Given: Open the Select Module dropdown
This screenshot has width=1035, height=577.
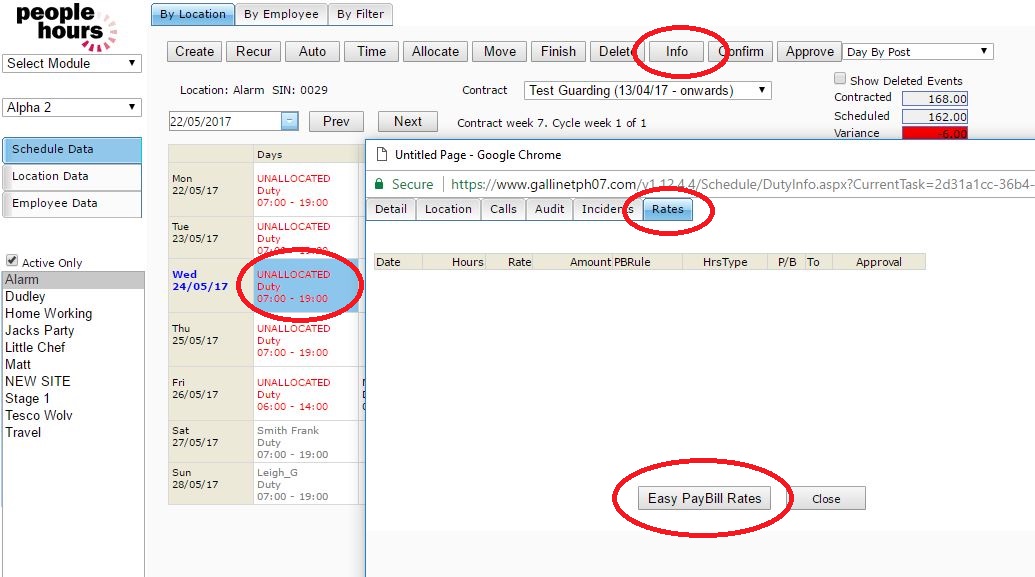Looking at the screenshot, I should [72, 63].
